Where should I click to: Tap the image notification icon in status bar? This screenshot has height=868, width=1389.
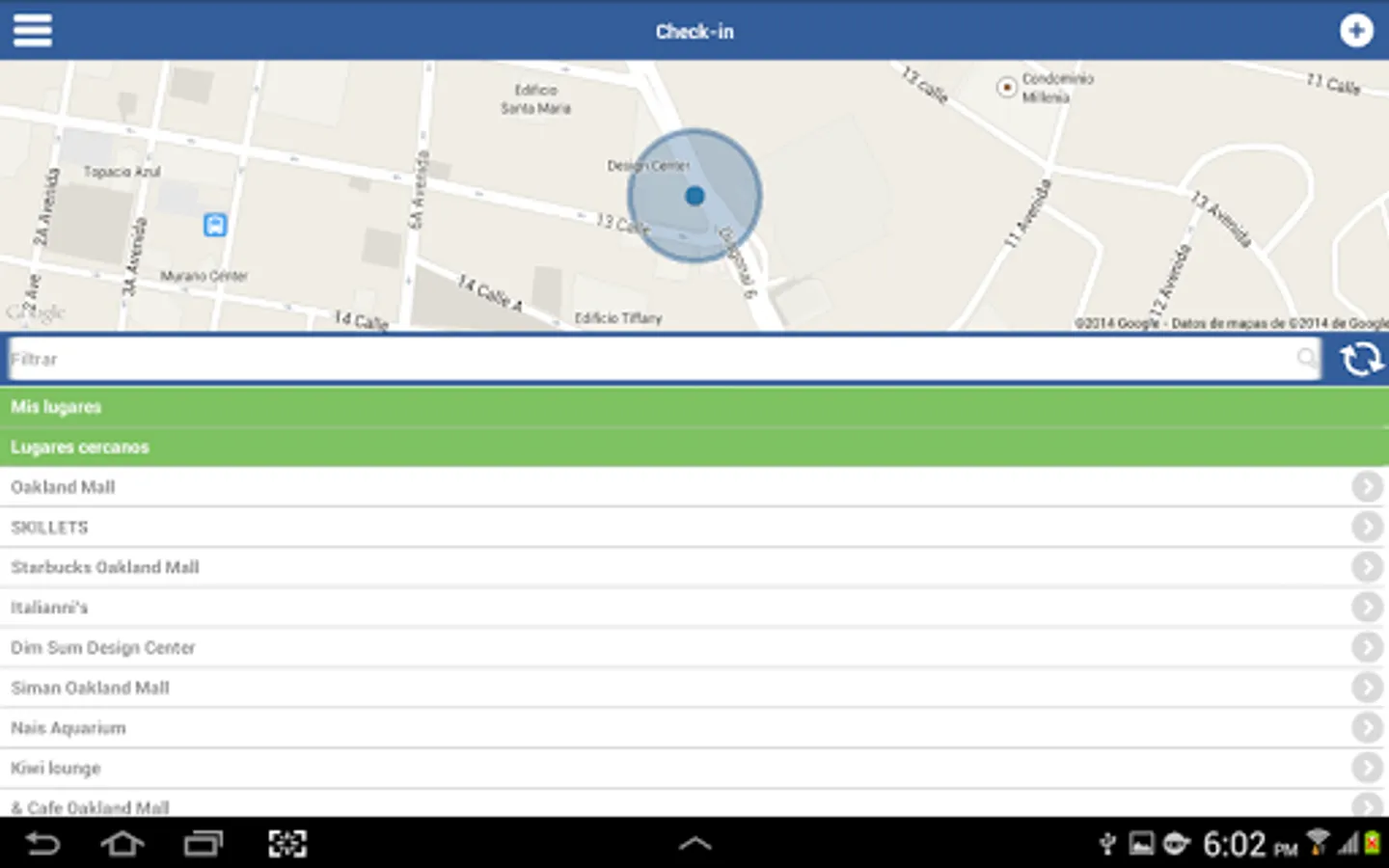pyautogui.click(x=1141, y=845)
